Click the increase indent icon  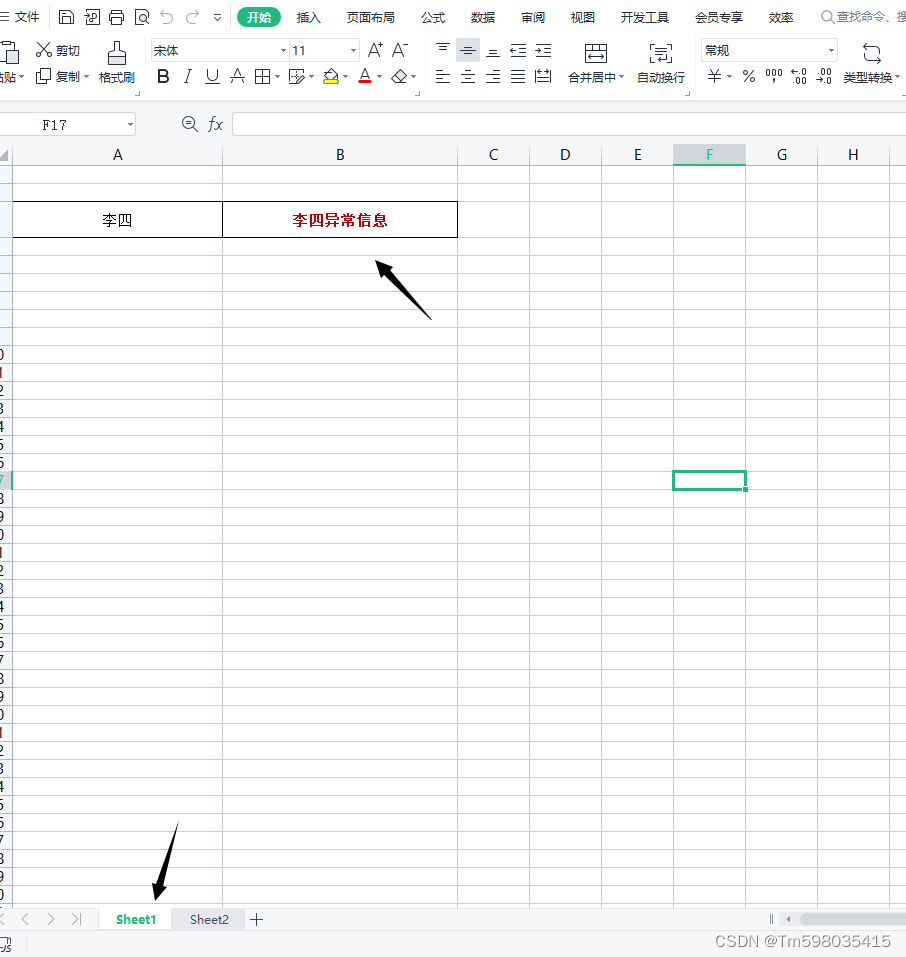[x=543, y=50]
